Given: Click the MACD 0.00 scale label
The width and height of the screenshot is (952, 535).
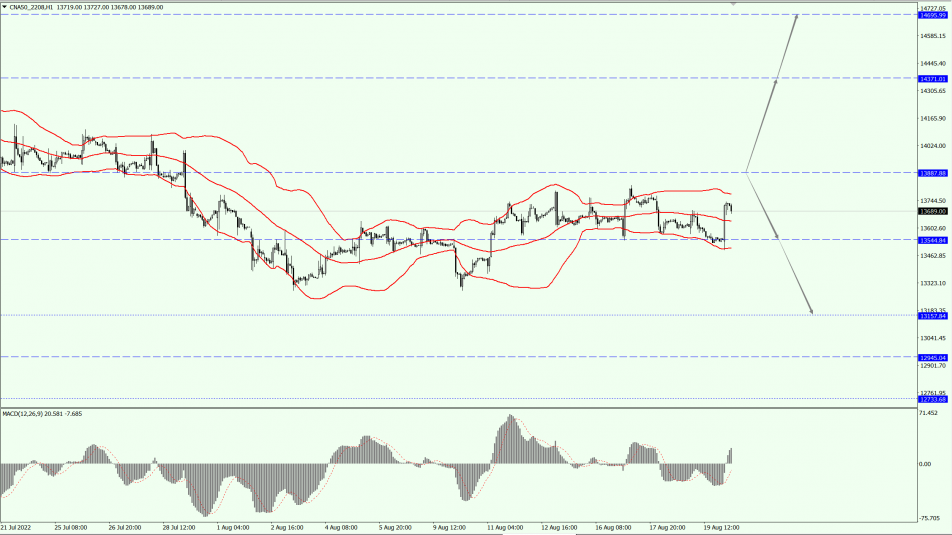Looking at the screenshot, I should pos(925,465).
